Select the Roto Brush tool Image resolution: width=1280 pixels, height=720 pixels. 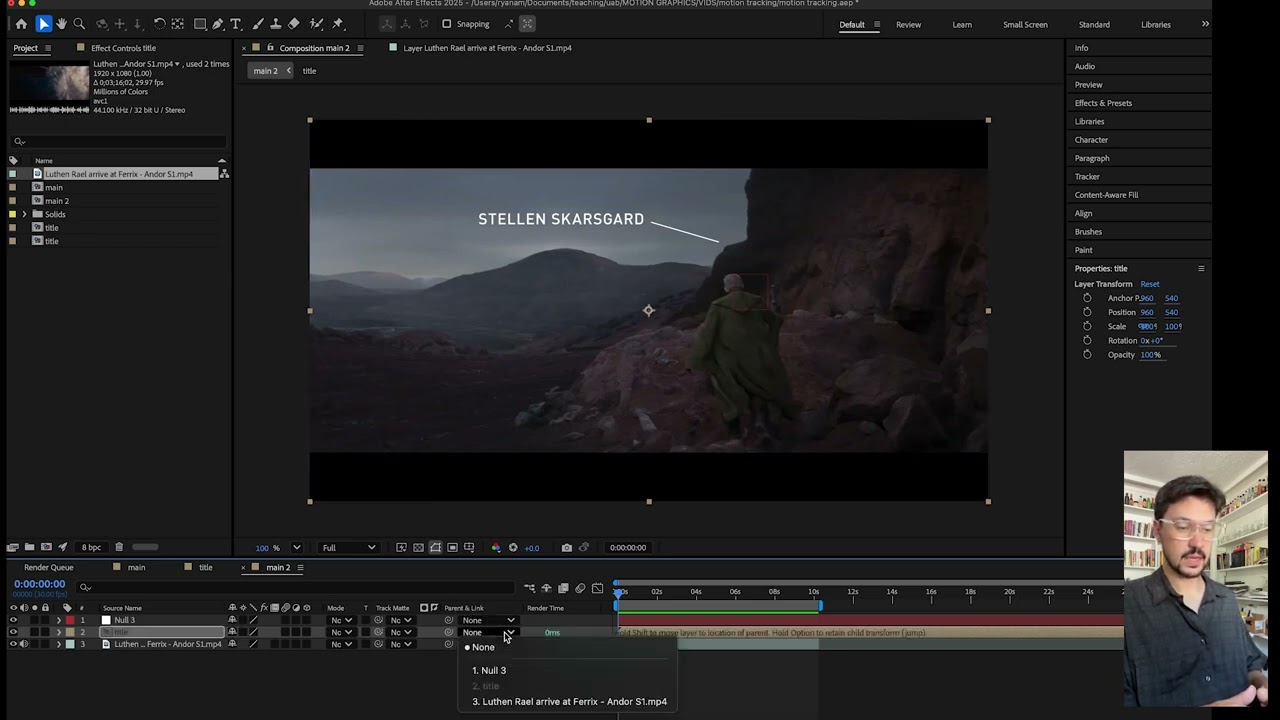(316, 24)
